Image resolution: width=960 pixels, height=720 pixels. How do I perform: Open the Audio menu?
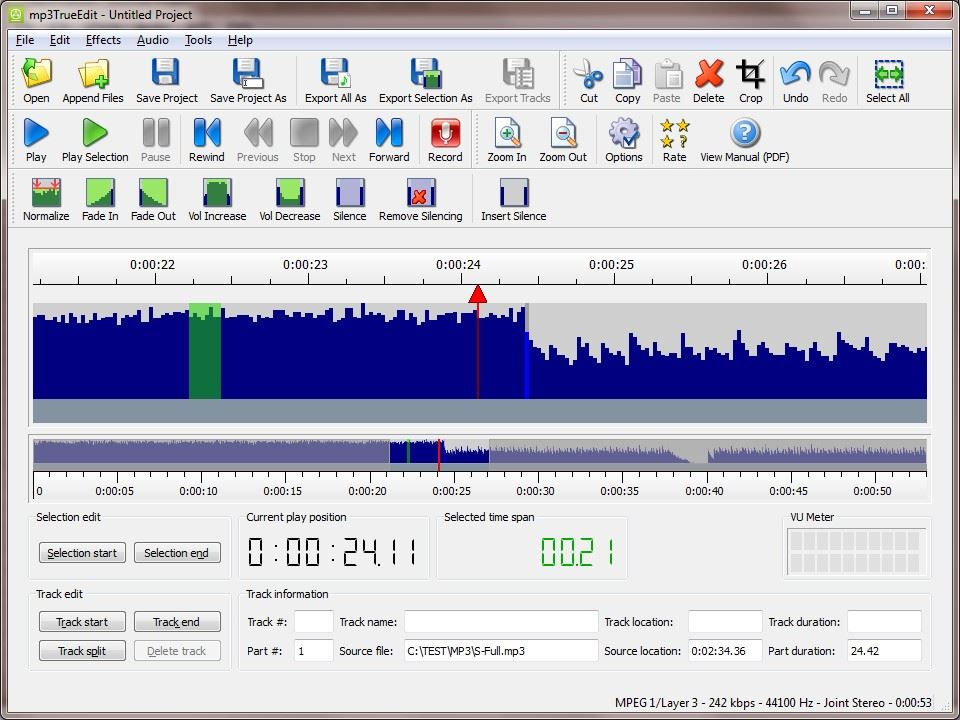point(152,40)
